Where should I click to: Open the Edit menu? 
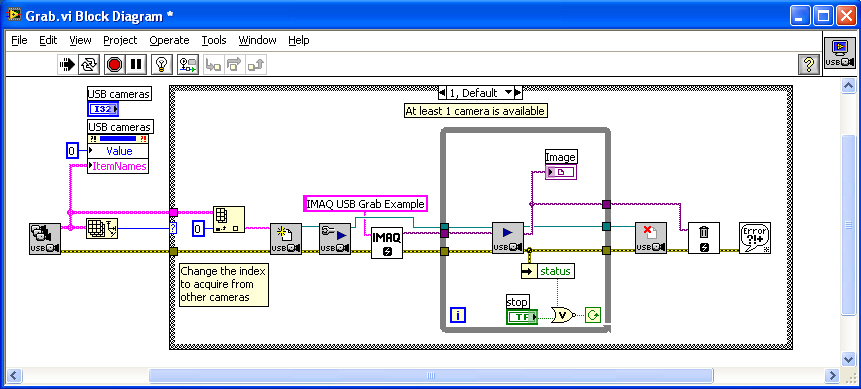click(48, 40)
